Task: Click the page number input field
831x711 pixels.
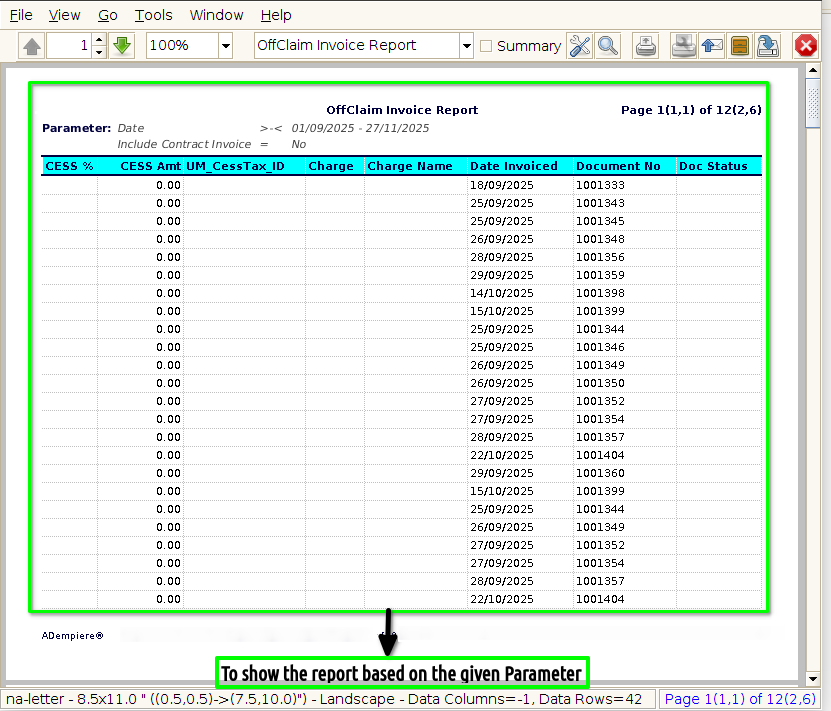Action: pos(69,46)
